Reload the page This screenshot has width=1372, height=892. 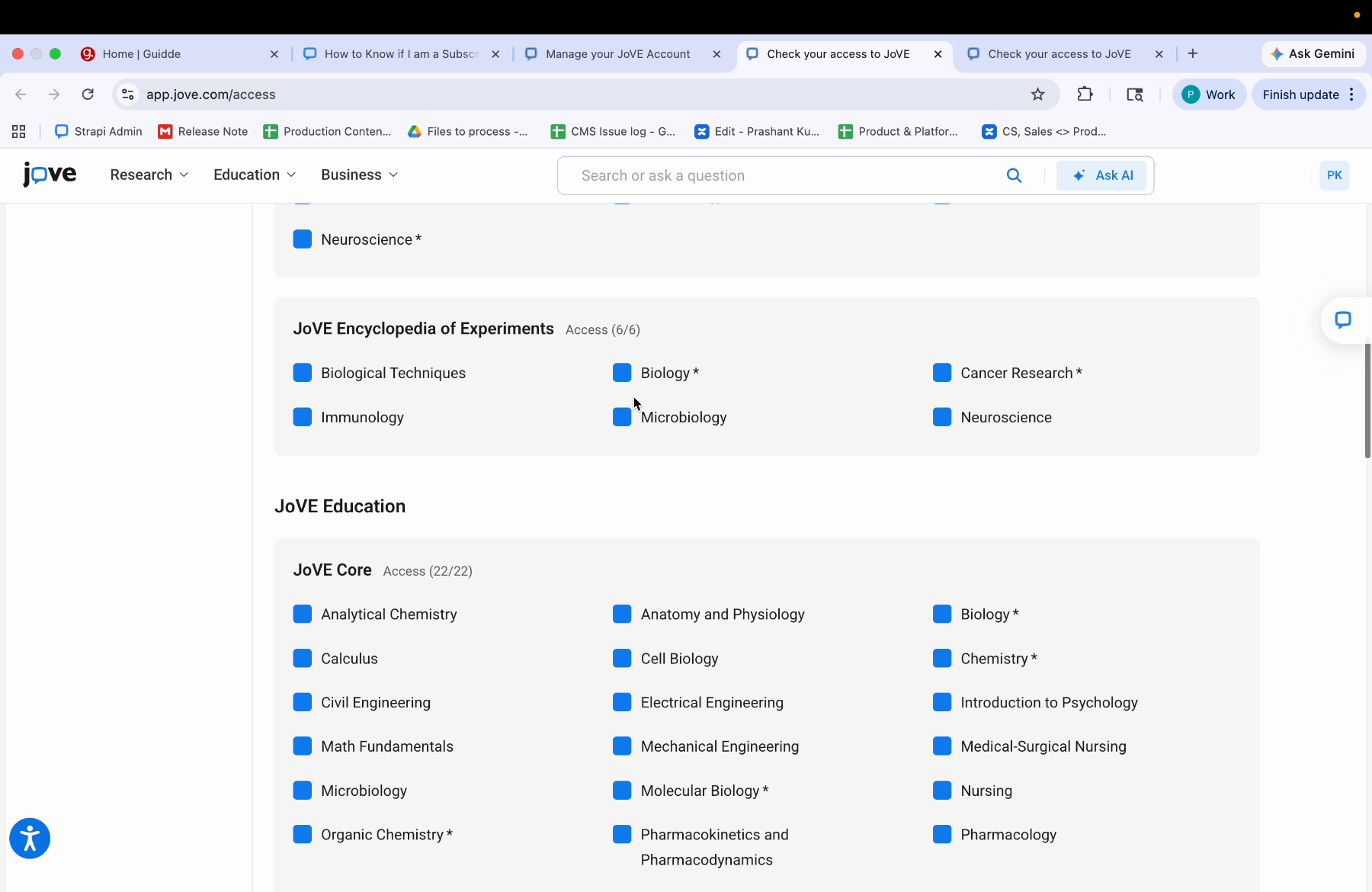88,95
